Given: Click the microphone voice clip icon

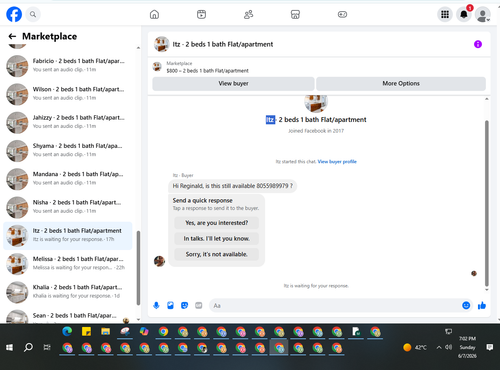Looking at the screenshot, I should [x=156, y=305].
